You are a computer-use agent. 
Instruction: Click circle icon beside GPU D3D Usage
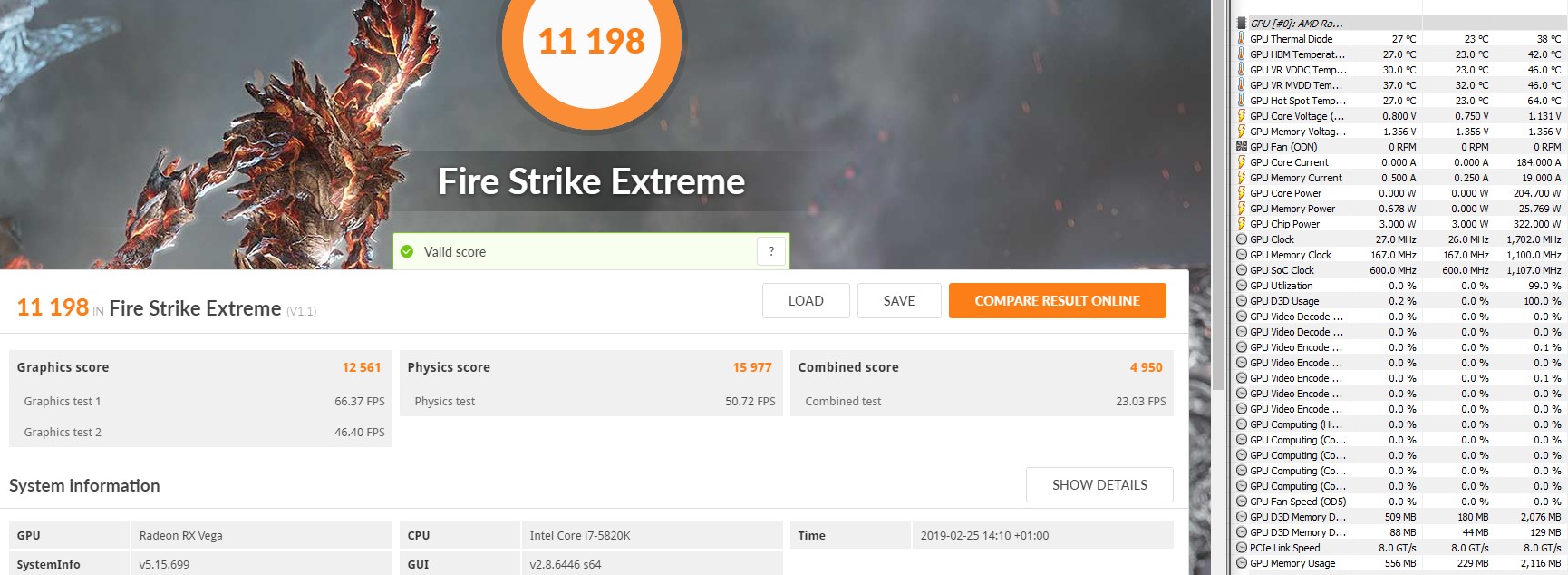(x=1242, y=301)
